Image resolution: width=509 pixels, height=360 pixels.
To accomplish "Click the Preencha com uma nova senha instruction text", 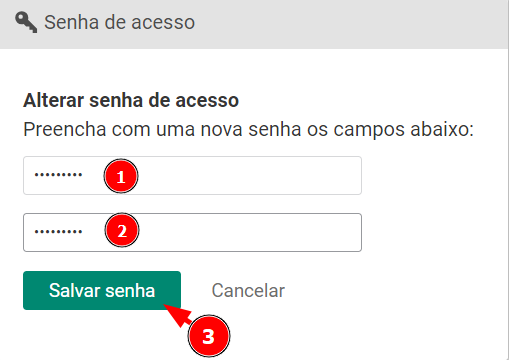I will (x=248, y=129).
